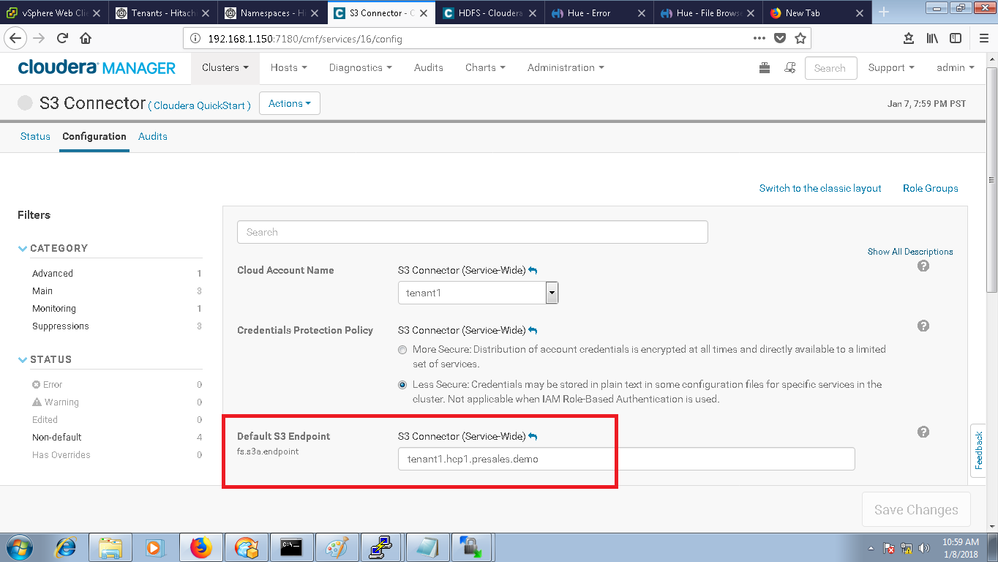Show help for Credentials Protection Policy
The height and width of the screenshot is (562, 998).
click(x=923, y=326)
